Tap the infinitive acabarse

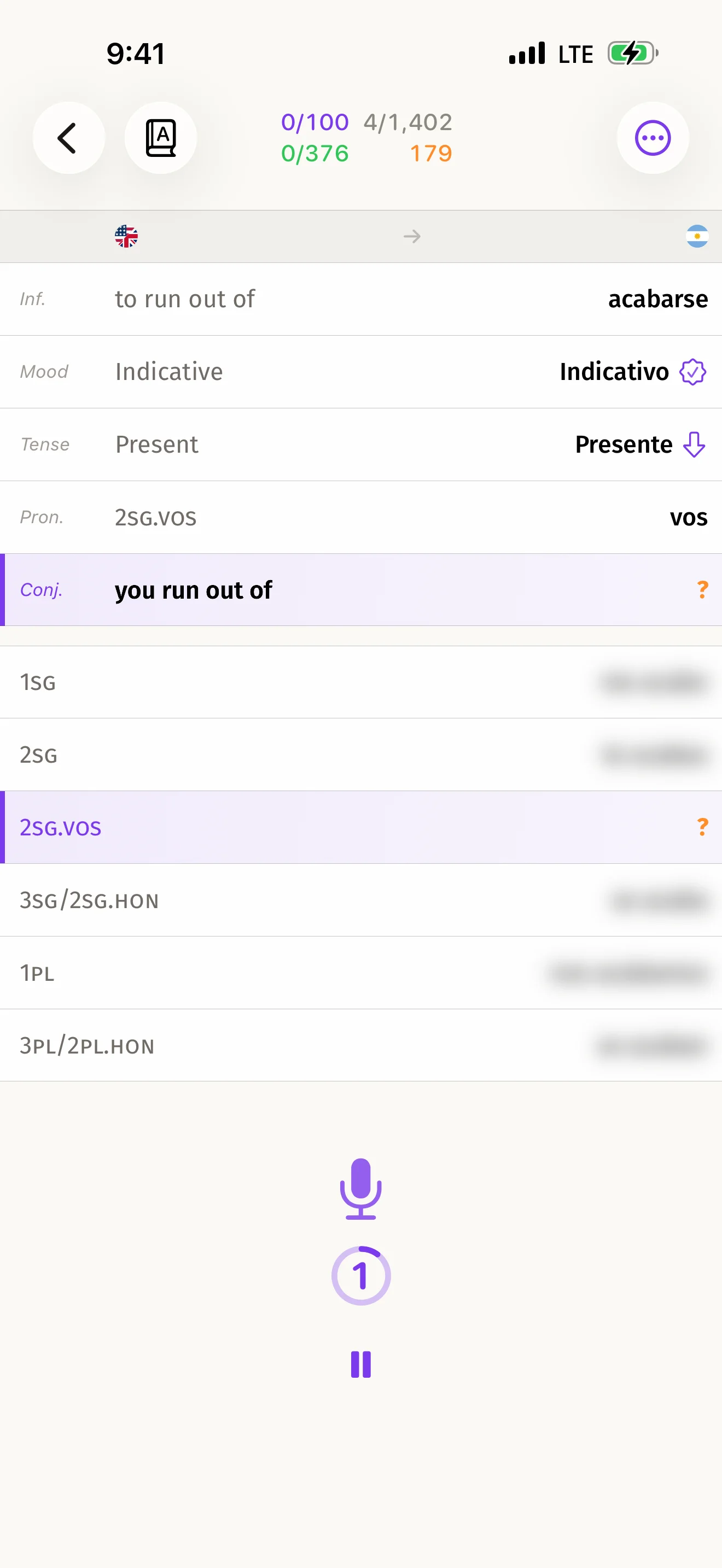[657, 300]
